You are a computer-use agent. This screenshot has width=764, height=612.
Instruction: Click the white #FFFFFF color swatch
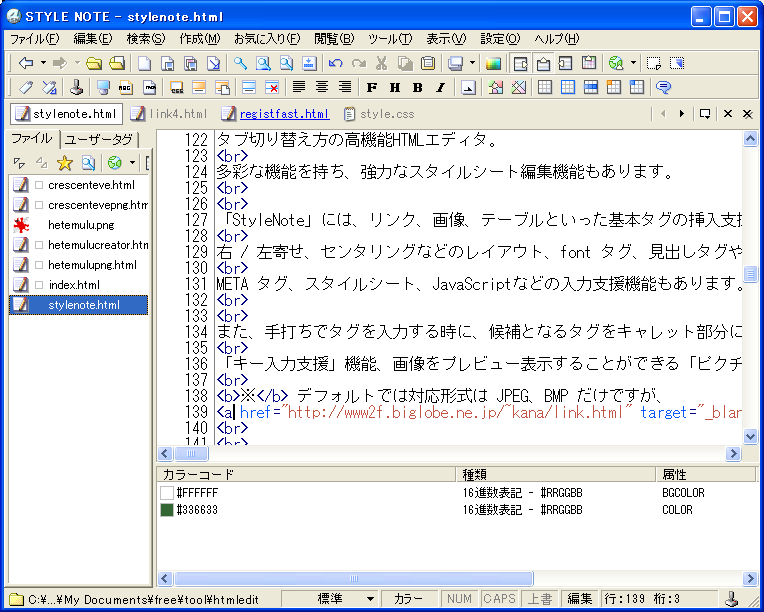click(167, 493)
